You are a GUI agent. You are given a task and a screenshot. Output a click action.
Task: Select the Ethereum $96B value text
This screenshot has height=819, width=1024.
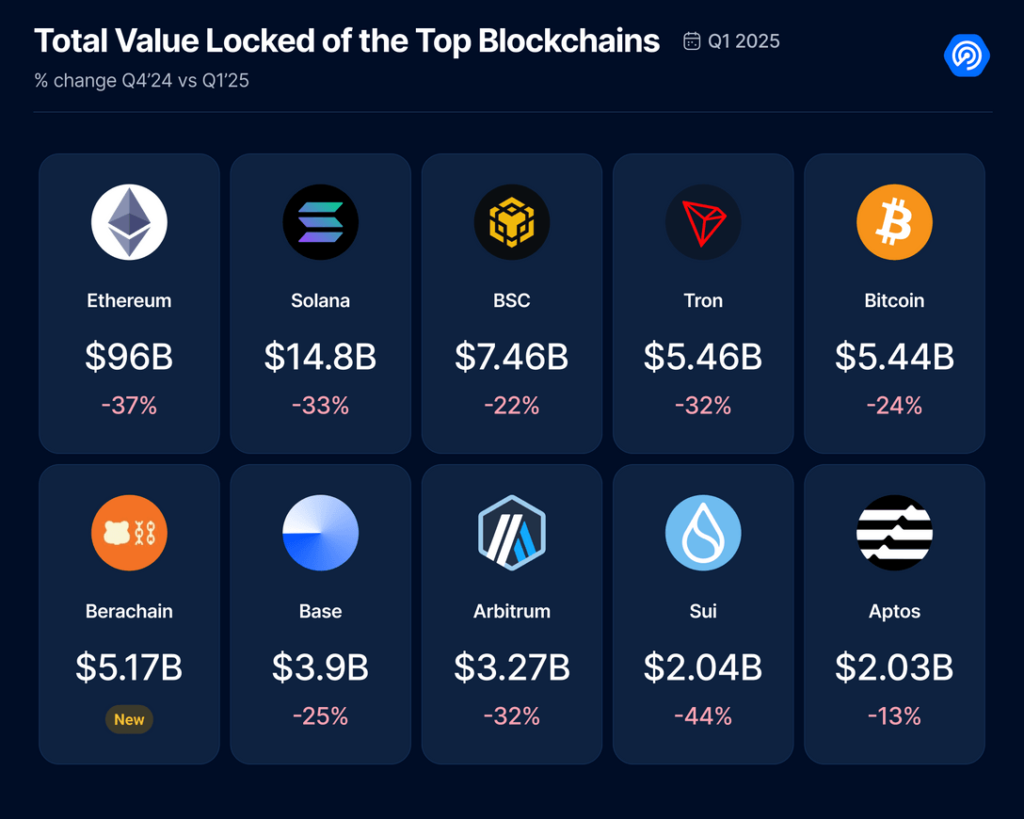129,357
